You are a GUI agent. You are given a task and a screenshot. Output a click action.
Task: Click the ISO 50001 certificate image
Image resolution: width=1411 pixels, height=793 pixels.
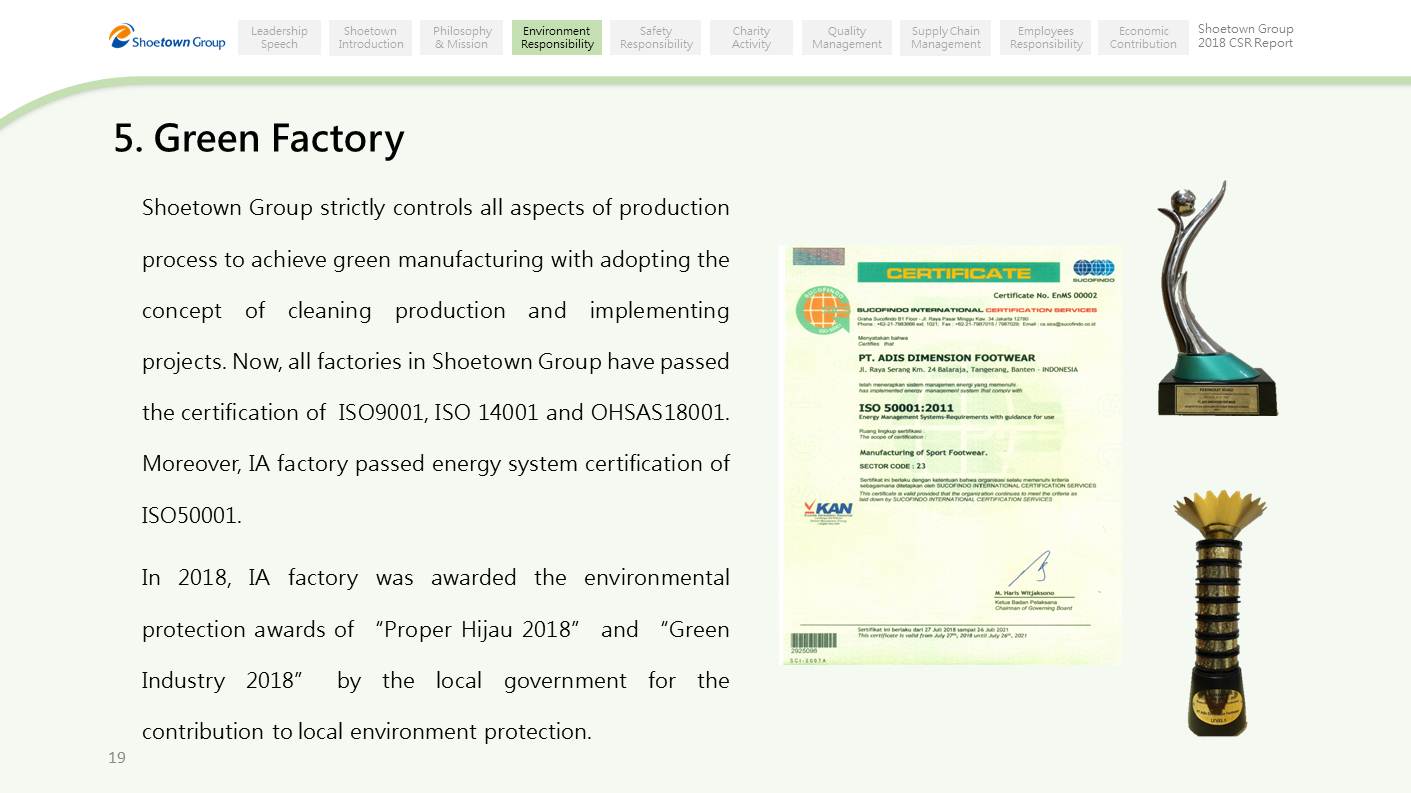[x=950, y=455]
